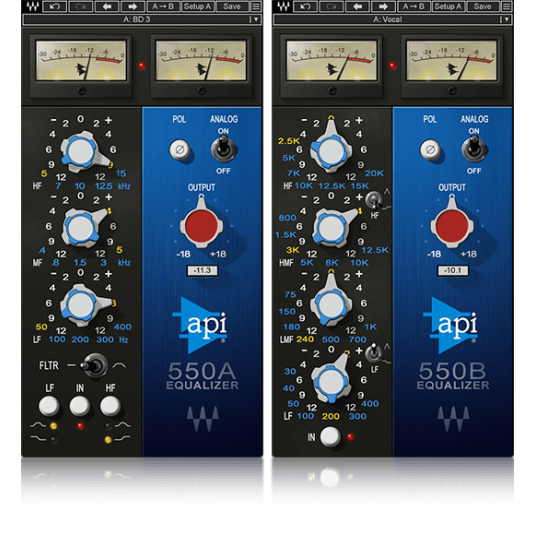Select 400 Hz LF frequency on 550A

[122, 327]
